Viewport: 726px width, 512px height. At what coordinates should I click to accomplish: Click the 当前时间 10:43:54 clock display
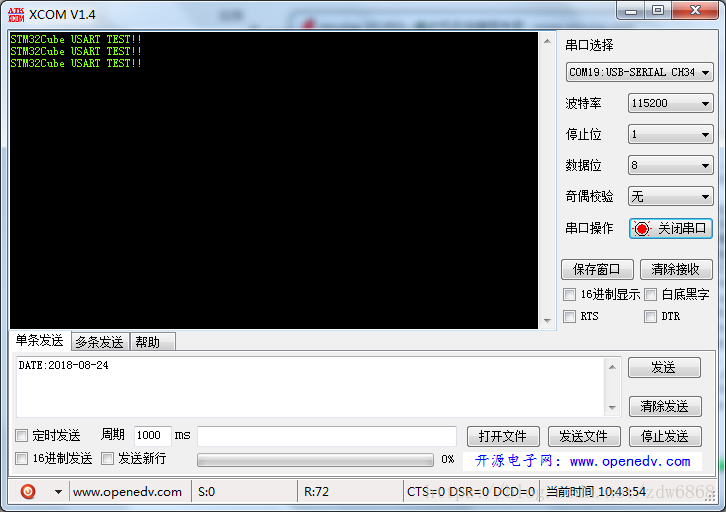pos(596,492)
